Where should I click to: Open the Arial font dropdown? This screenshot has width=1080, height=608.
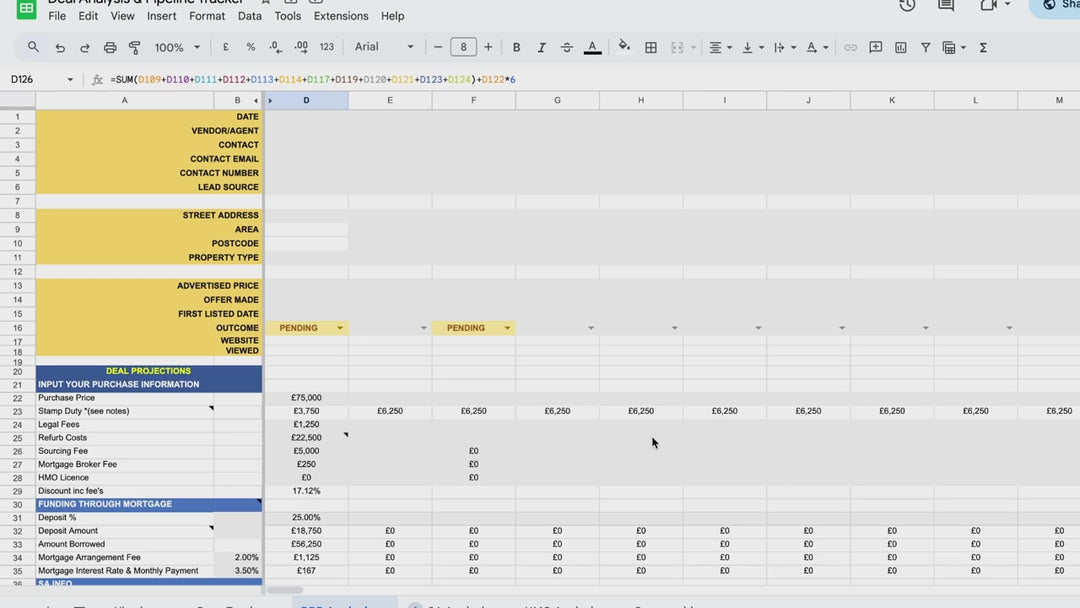[384, 47]
